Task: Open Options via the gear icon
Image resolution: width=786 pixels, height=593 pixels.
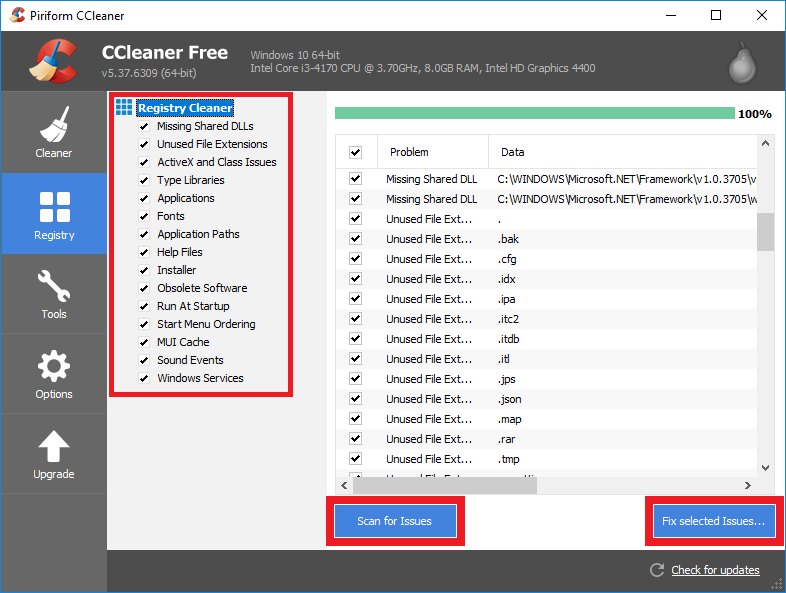Action: 54,366
